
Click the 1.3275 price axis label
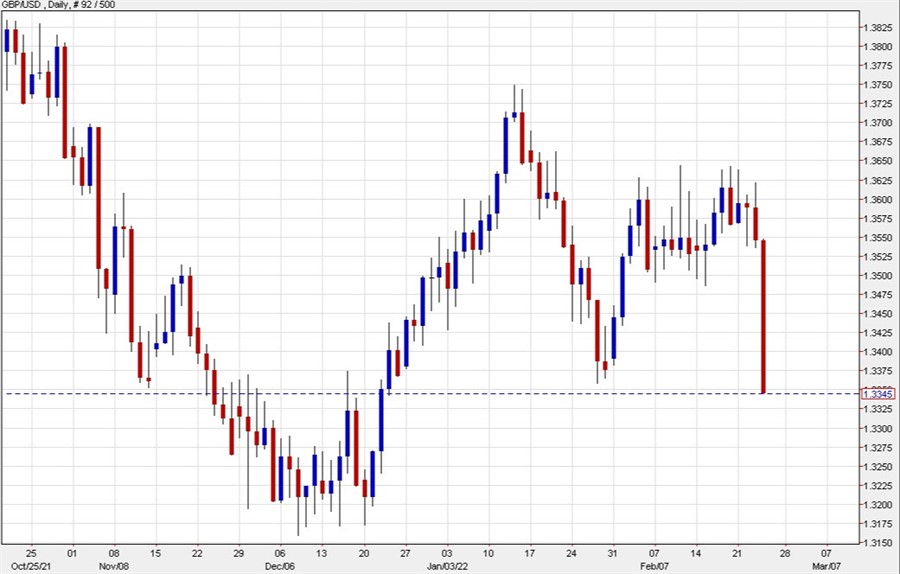pyautogui.click(x=878, y=448)
